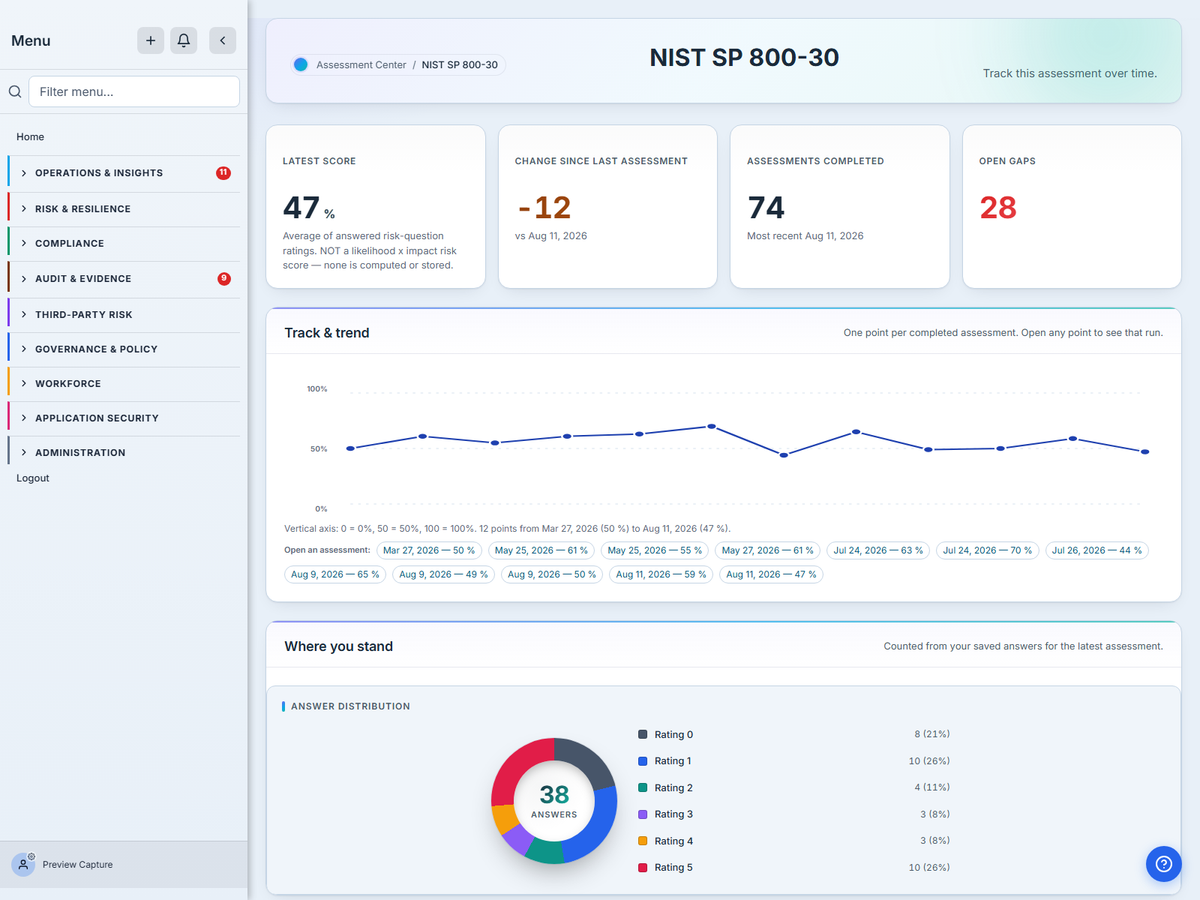Click the 'Where you stand' heading
Viewport: 1200px width, 900px height.
pos(338,646)
